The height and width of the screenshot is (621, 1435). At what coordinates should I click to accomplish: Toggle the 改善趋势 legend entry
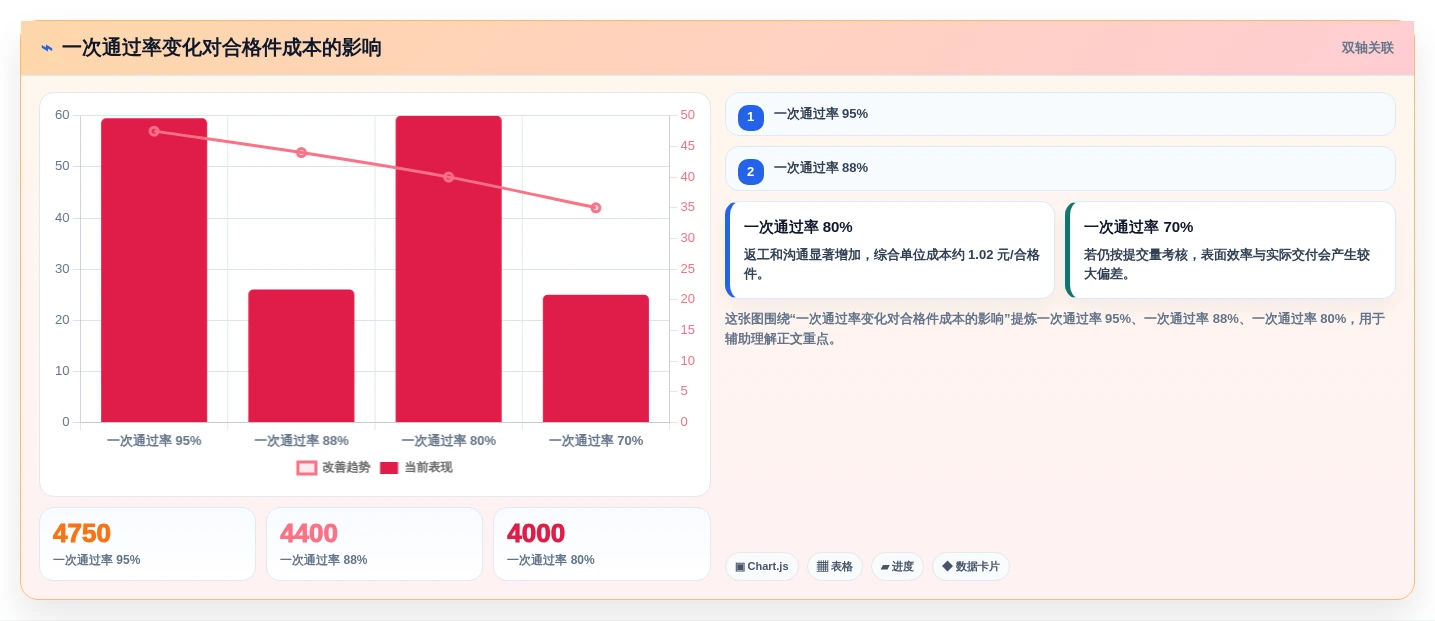point(334,467)
